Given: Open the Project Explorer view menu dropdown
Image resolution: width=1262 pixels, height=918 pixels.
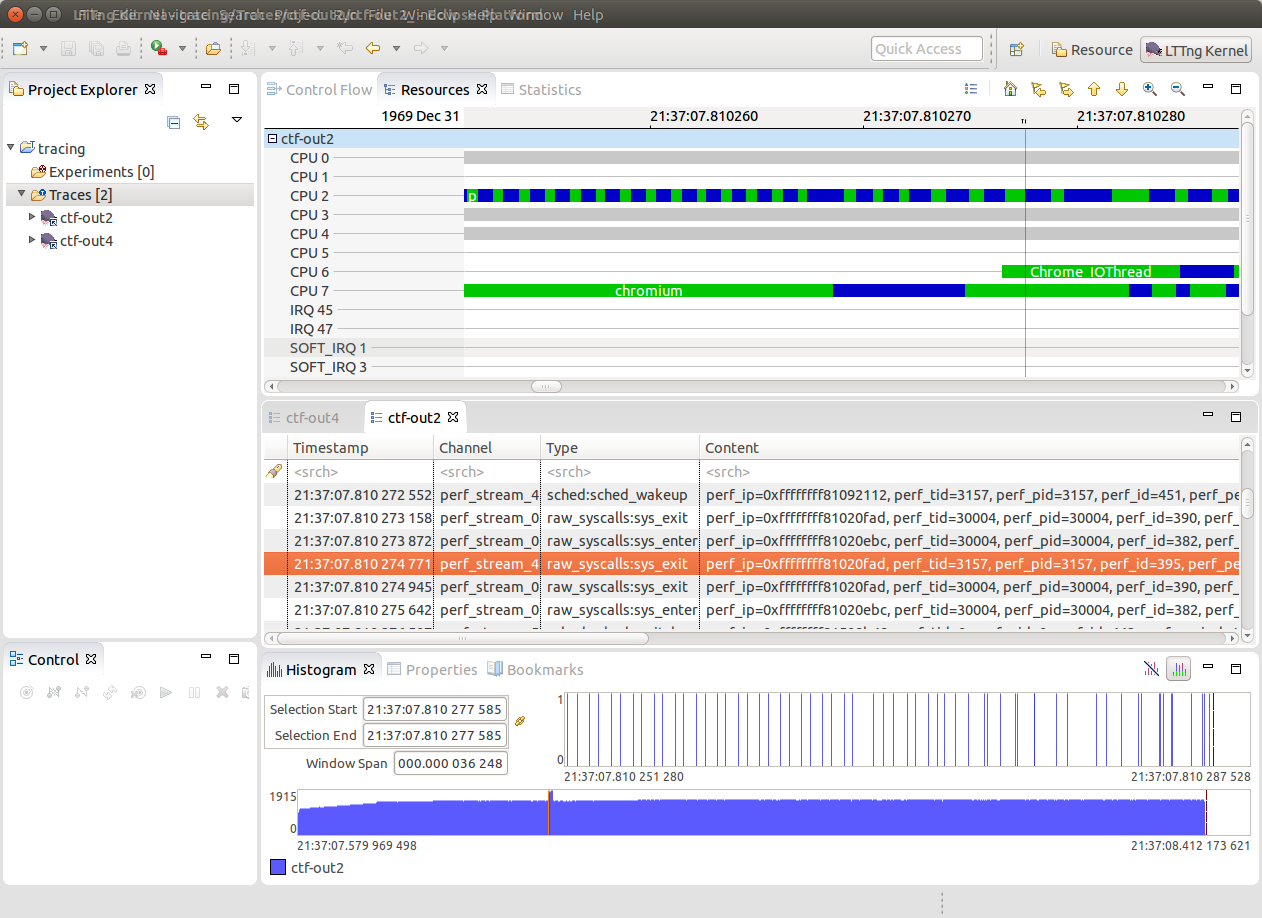Looking at the screenshot, I should click(x=237, y=120).
